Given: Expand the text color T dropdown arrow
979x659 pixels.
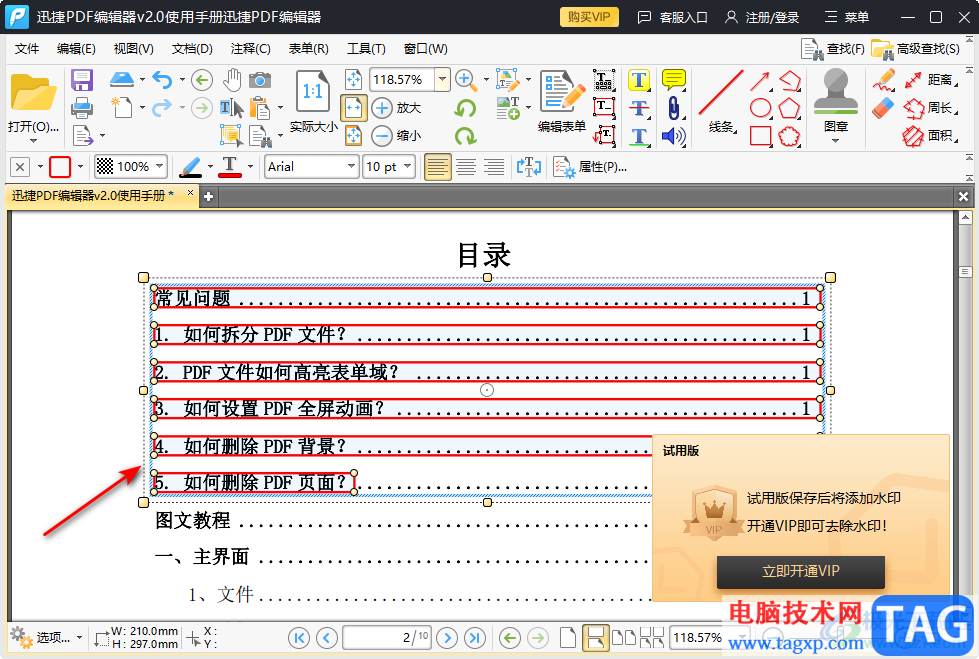Looking at the screenshot, I should [250, 167].
